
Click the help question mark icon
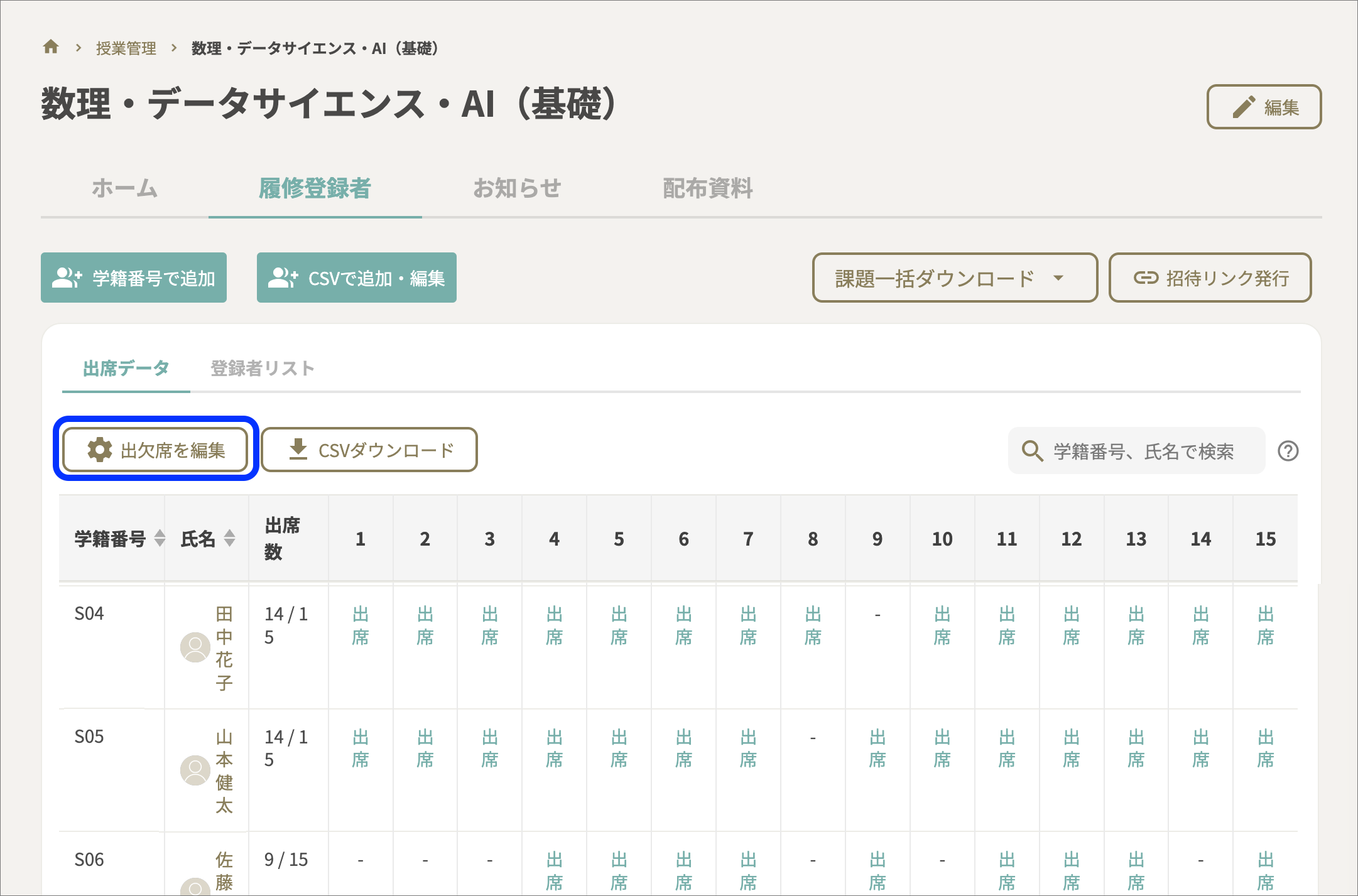[1288, 451]
